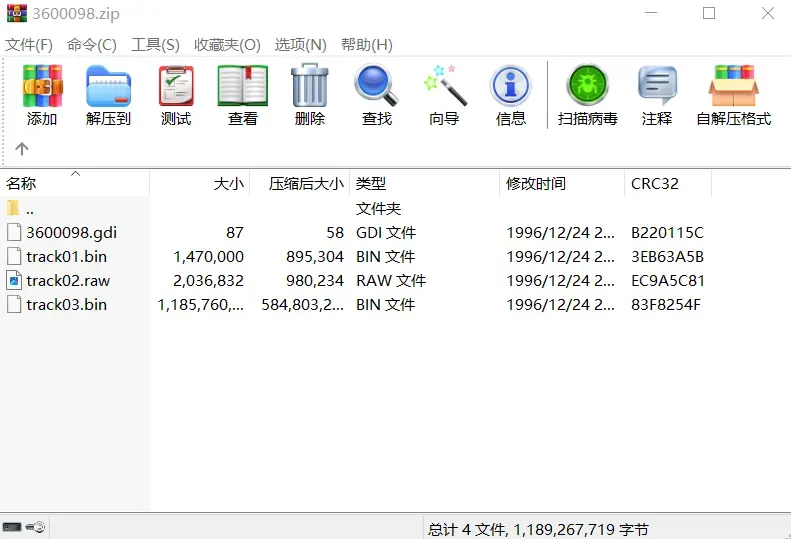The height and width of the screenshot is (539, 791).
Task: Sort by Name (名称) column header
Action: coord(75,183)
